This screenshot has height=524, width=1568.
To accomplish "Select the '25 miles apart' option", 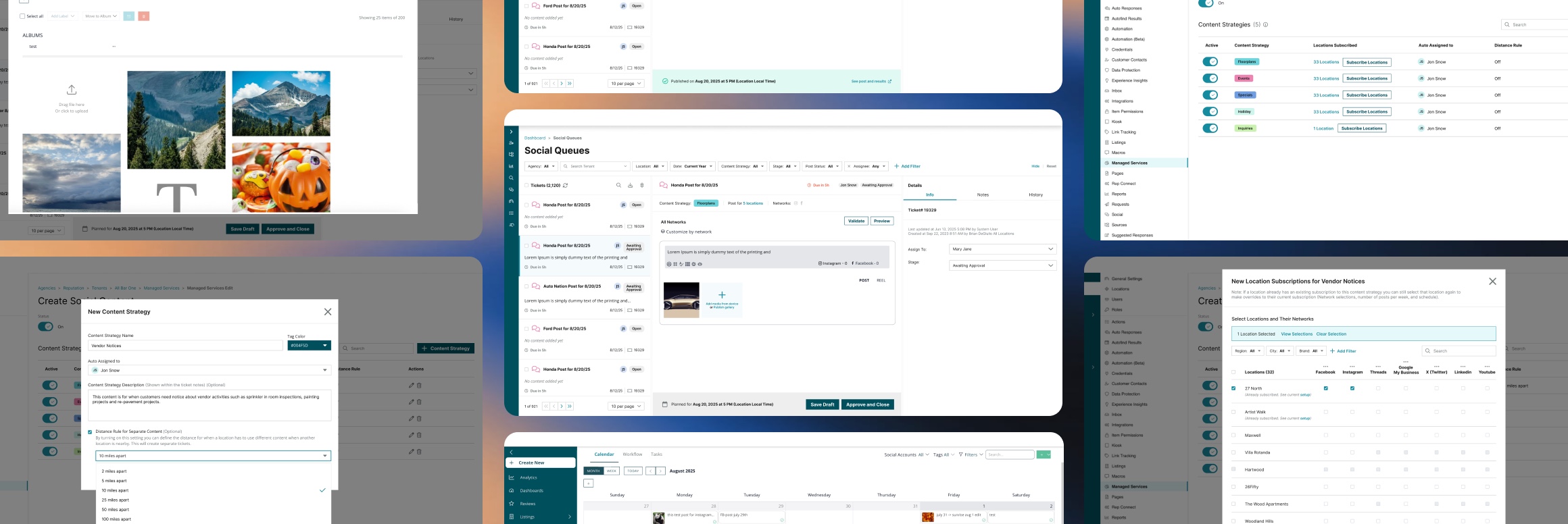I will point(116,500).
